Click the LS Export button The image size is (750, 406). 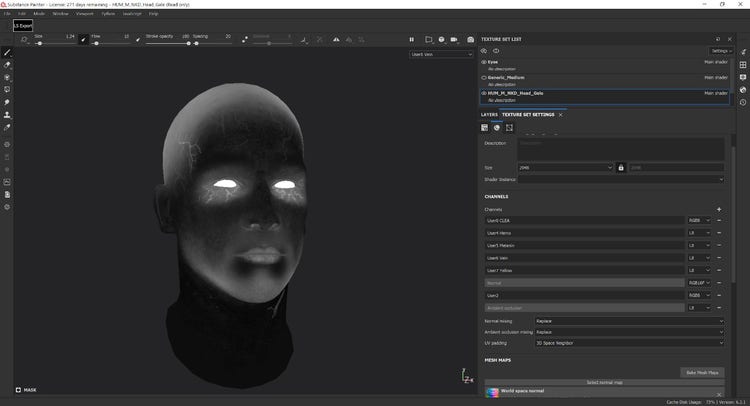[x=23, y=27]
